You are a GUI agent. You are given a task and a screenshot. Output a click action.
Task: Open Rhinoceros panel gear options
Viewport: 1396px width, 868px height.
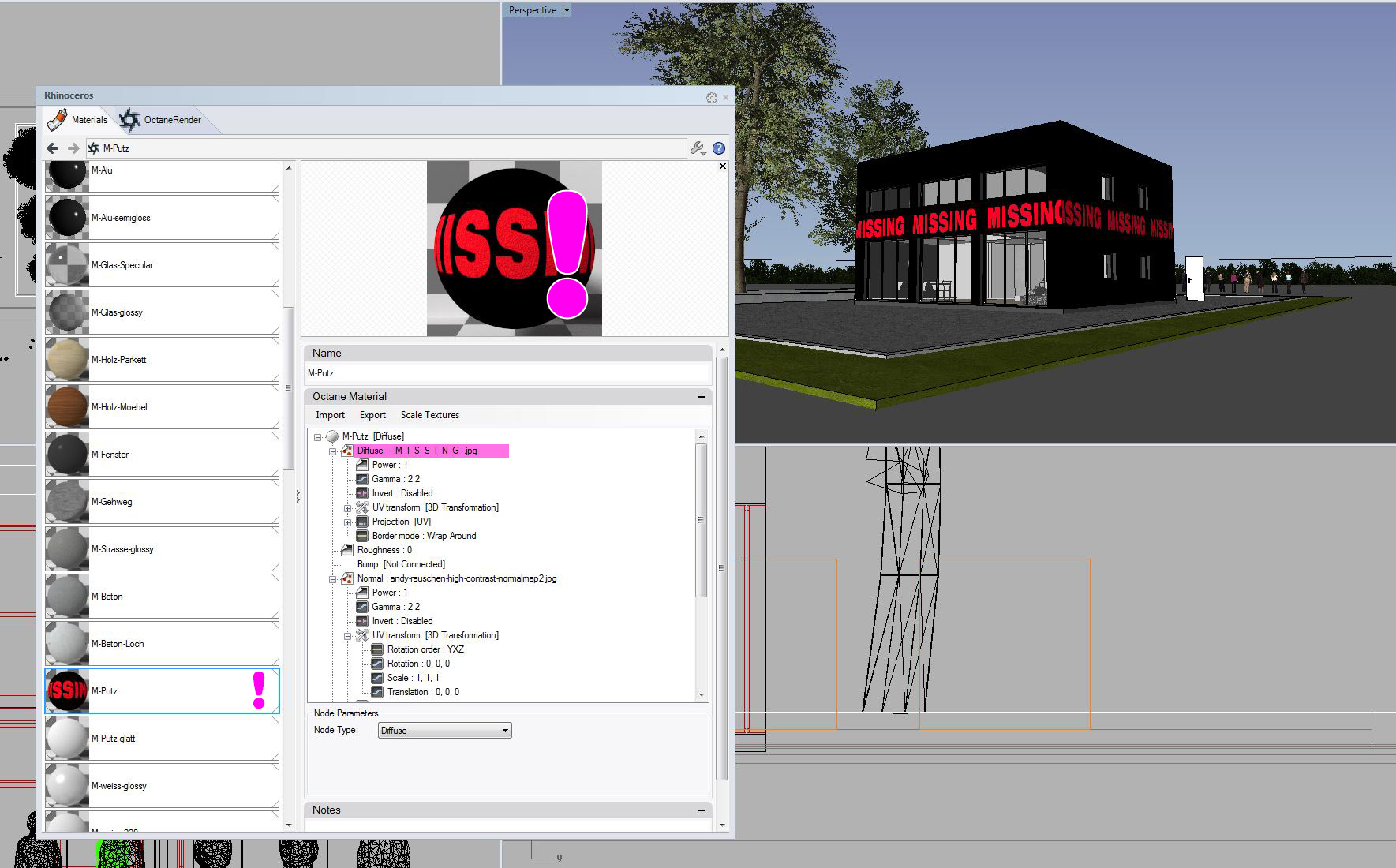click(x=712, y=98)
